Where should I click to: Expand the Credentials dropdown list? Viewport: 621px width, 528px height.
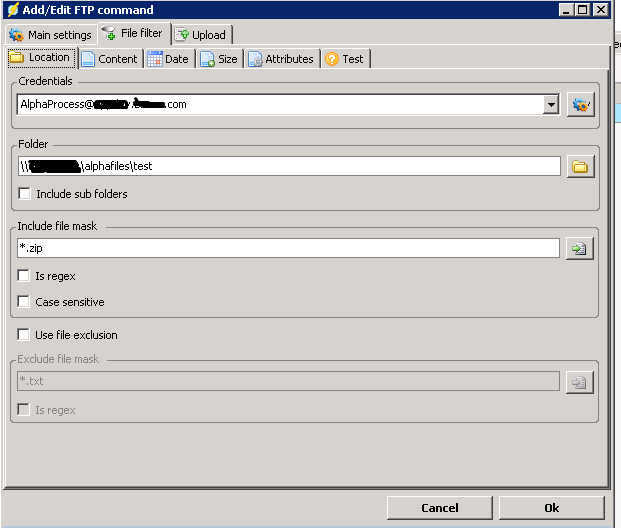pos(551,104)
